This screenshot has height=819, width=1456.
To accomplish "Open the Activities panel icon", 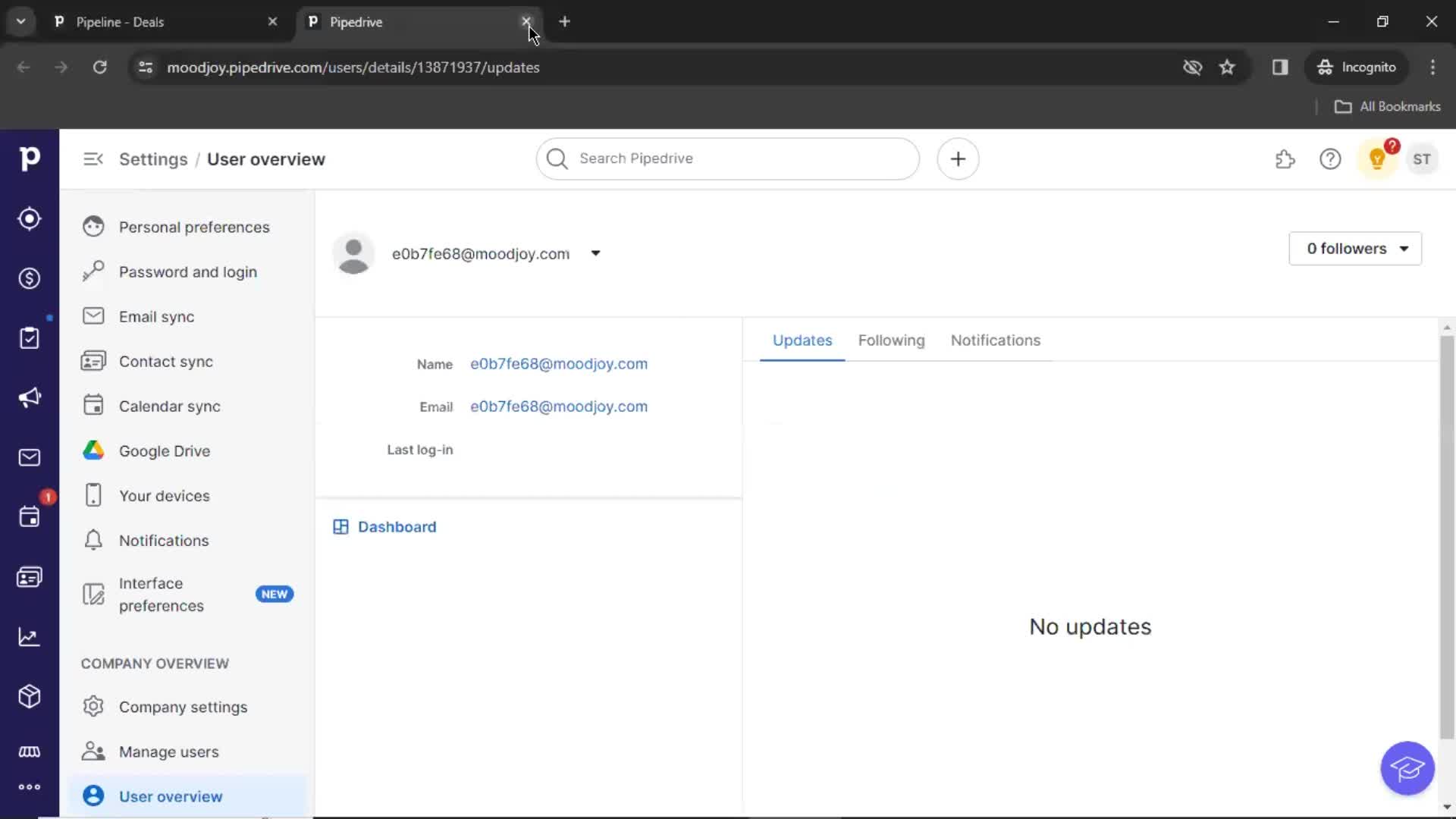I will (x=29, y=517).
